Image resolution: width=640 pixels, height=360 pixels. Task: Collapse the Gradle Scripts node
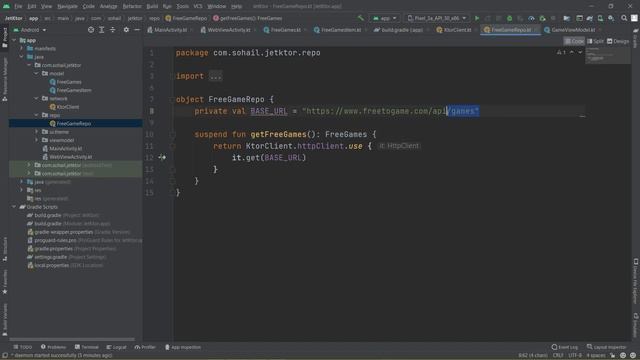click(x=14, y=207)
